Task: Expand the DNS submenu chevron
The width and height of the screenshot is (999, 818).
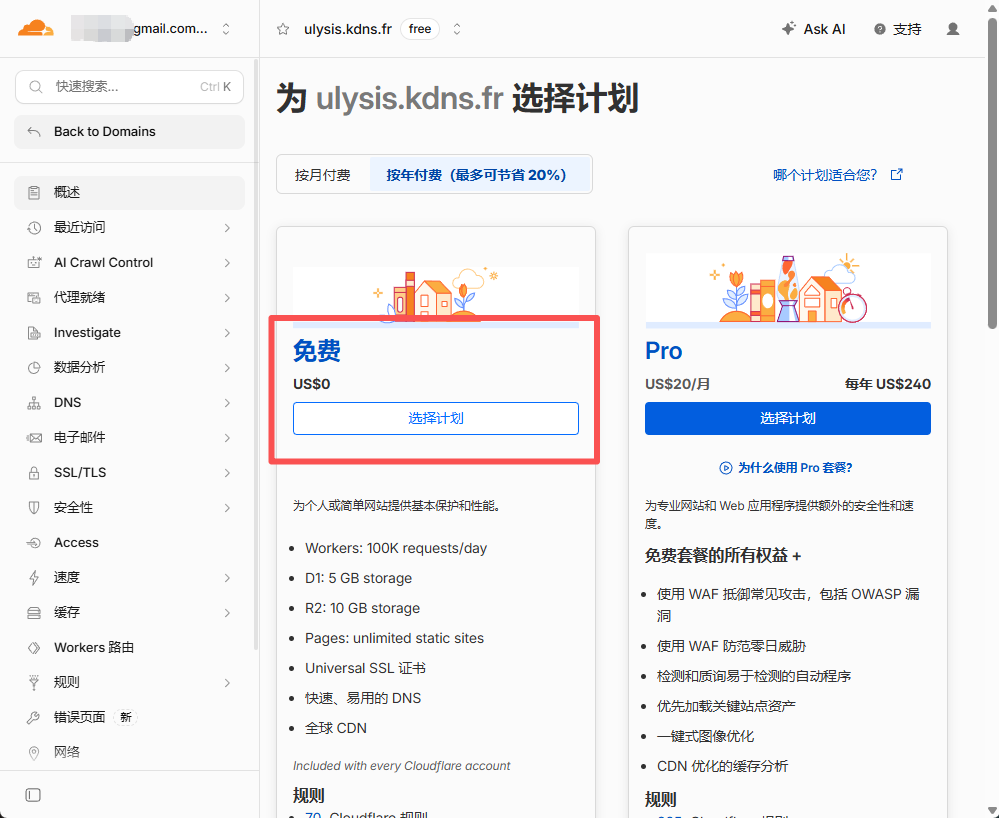Action: [227, 403]
